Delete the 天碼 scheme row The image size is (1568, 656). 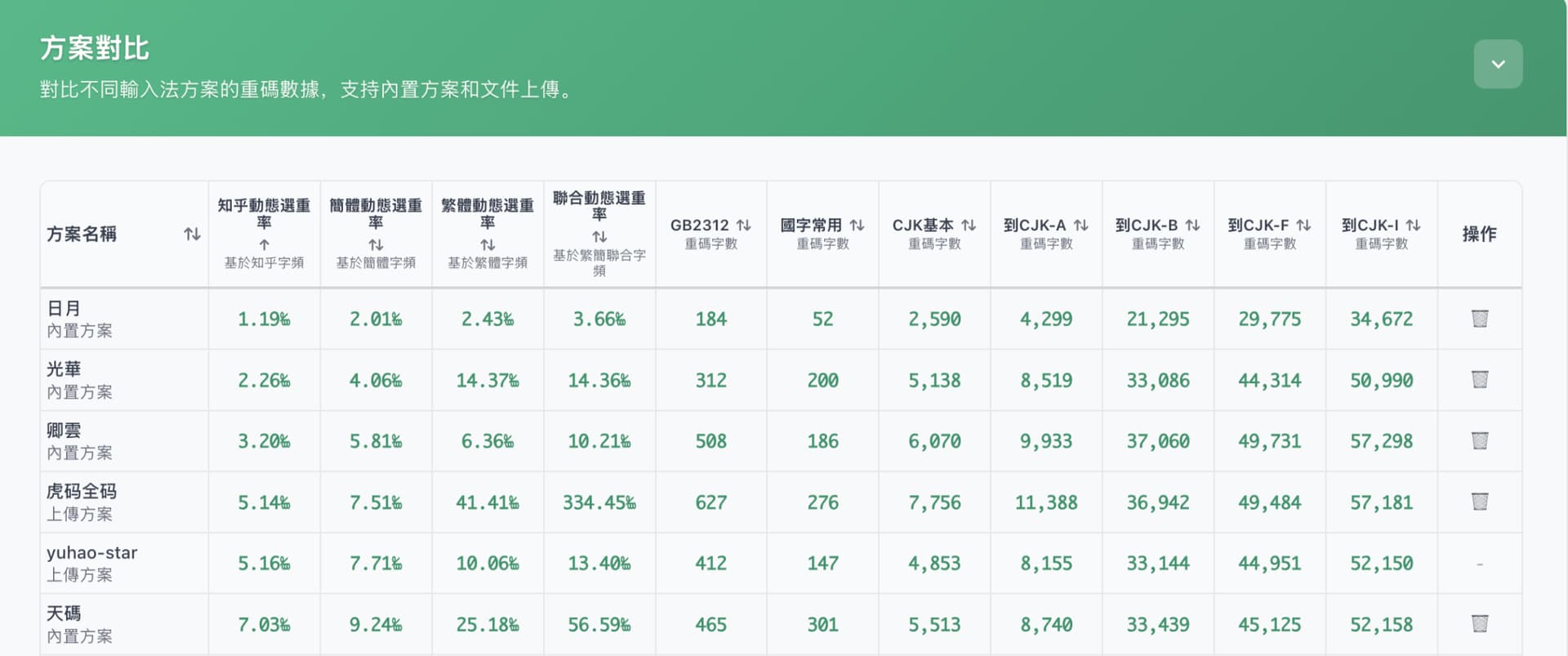(x=1479, y=624)
